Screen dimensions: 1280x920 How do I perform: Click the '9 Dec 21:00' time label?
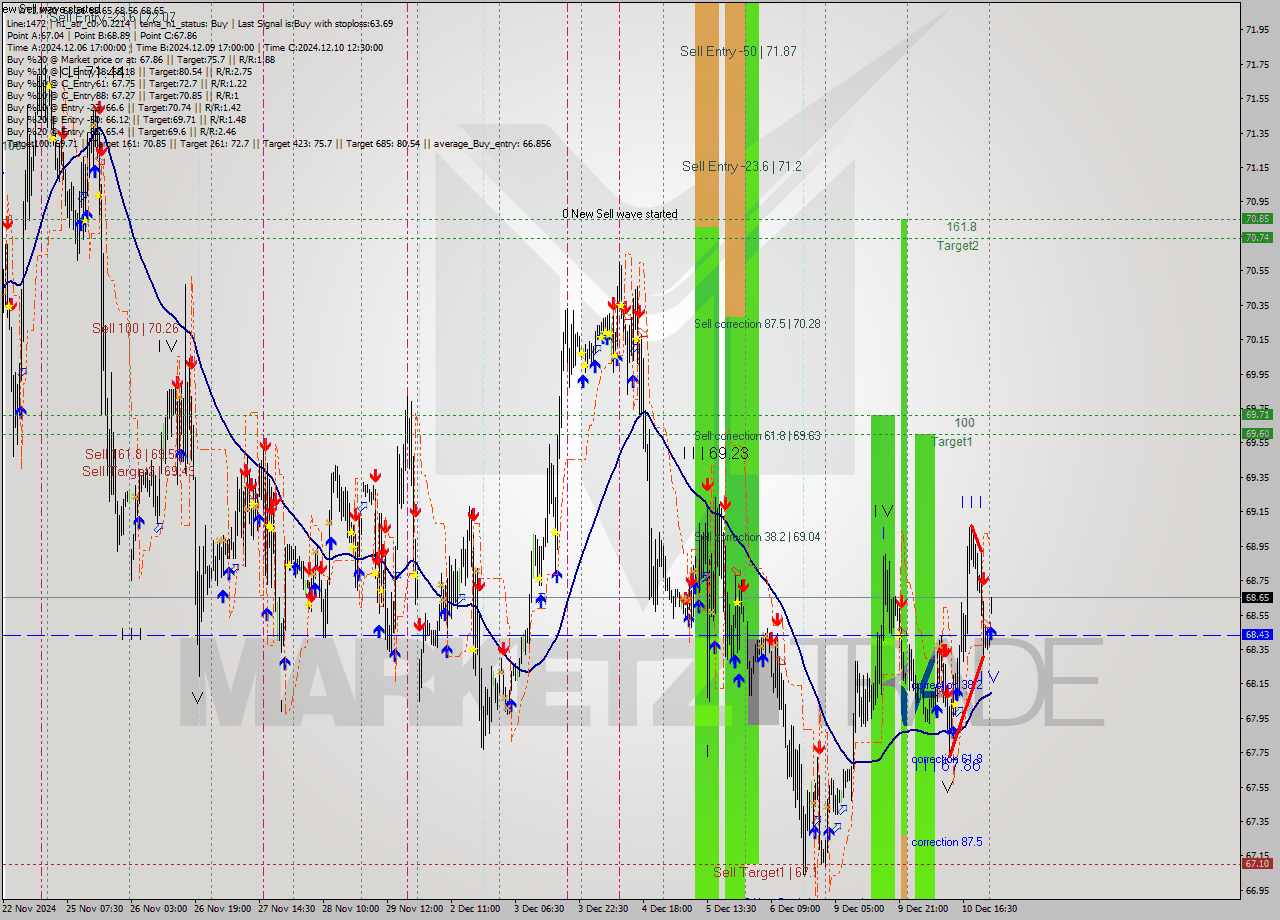point(923,909)
